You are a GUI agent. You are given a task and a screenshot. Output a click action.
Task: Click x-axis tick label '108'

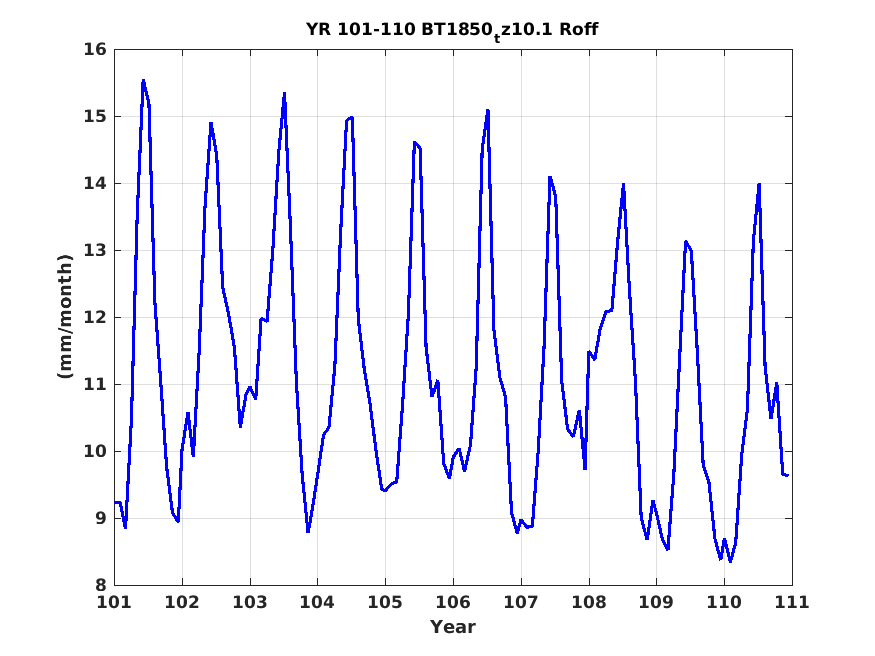tap(588, 602)
